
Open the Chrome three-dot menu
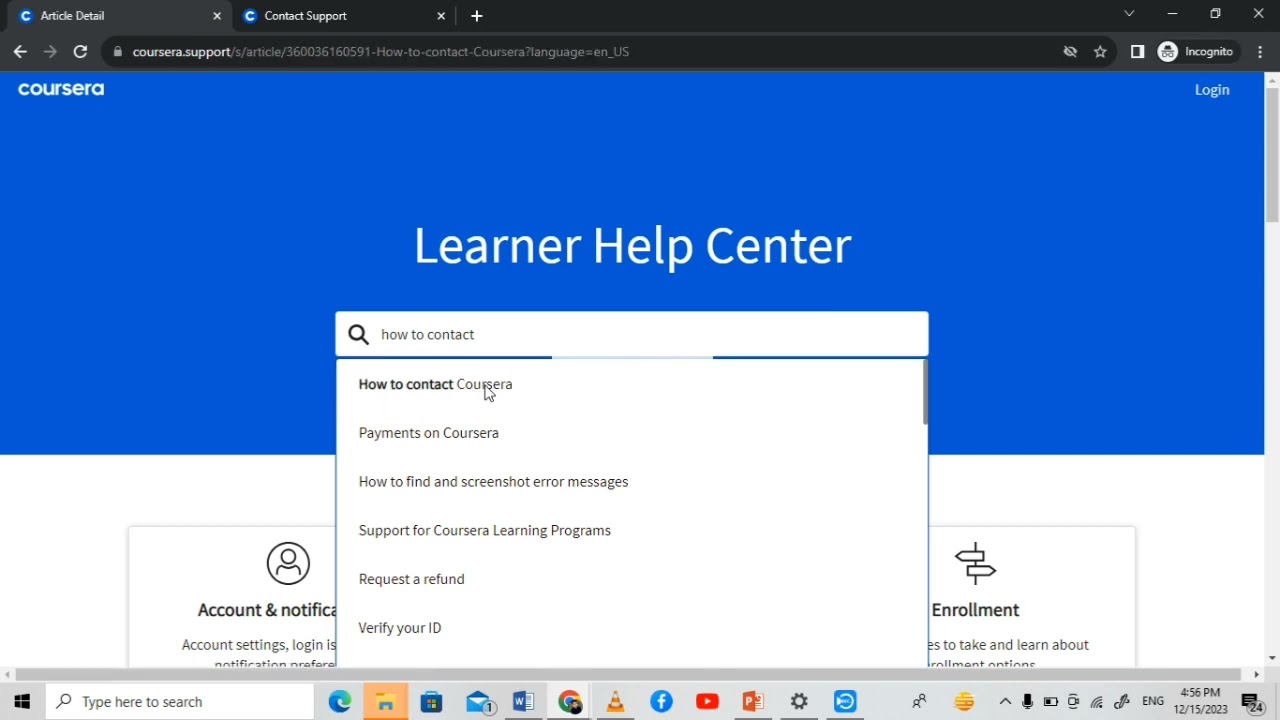pyautogui.click(x=1259, y=52)
